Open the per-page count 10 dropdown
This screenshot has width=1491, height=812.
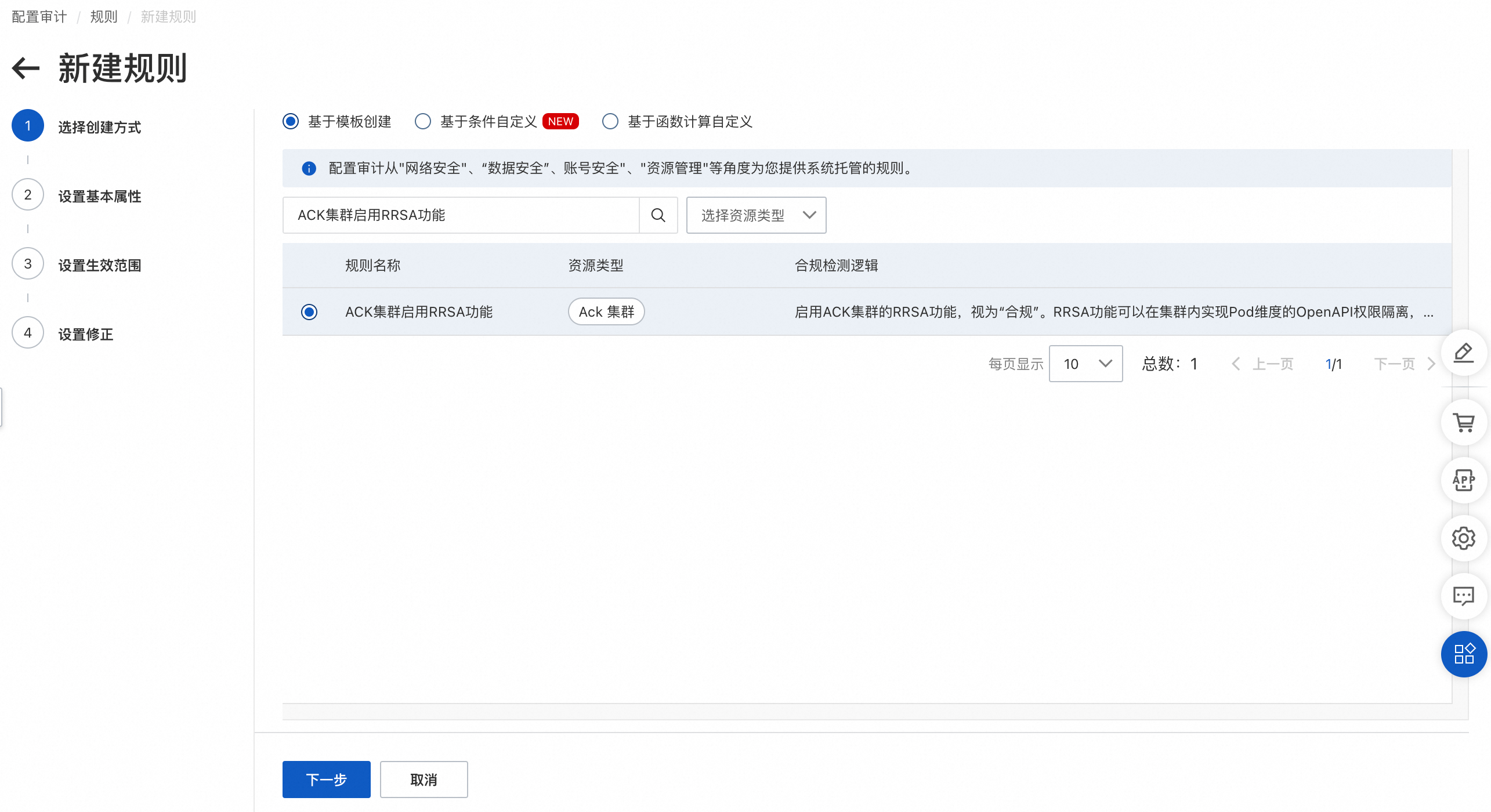[1085, 364]
